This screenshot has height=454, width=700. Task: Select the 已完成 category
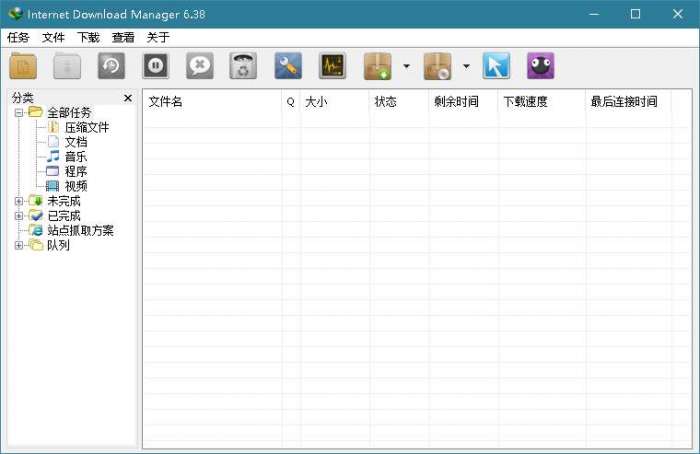click(x=64, y=216)
